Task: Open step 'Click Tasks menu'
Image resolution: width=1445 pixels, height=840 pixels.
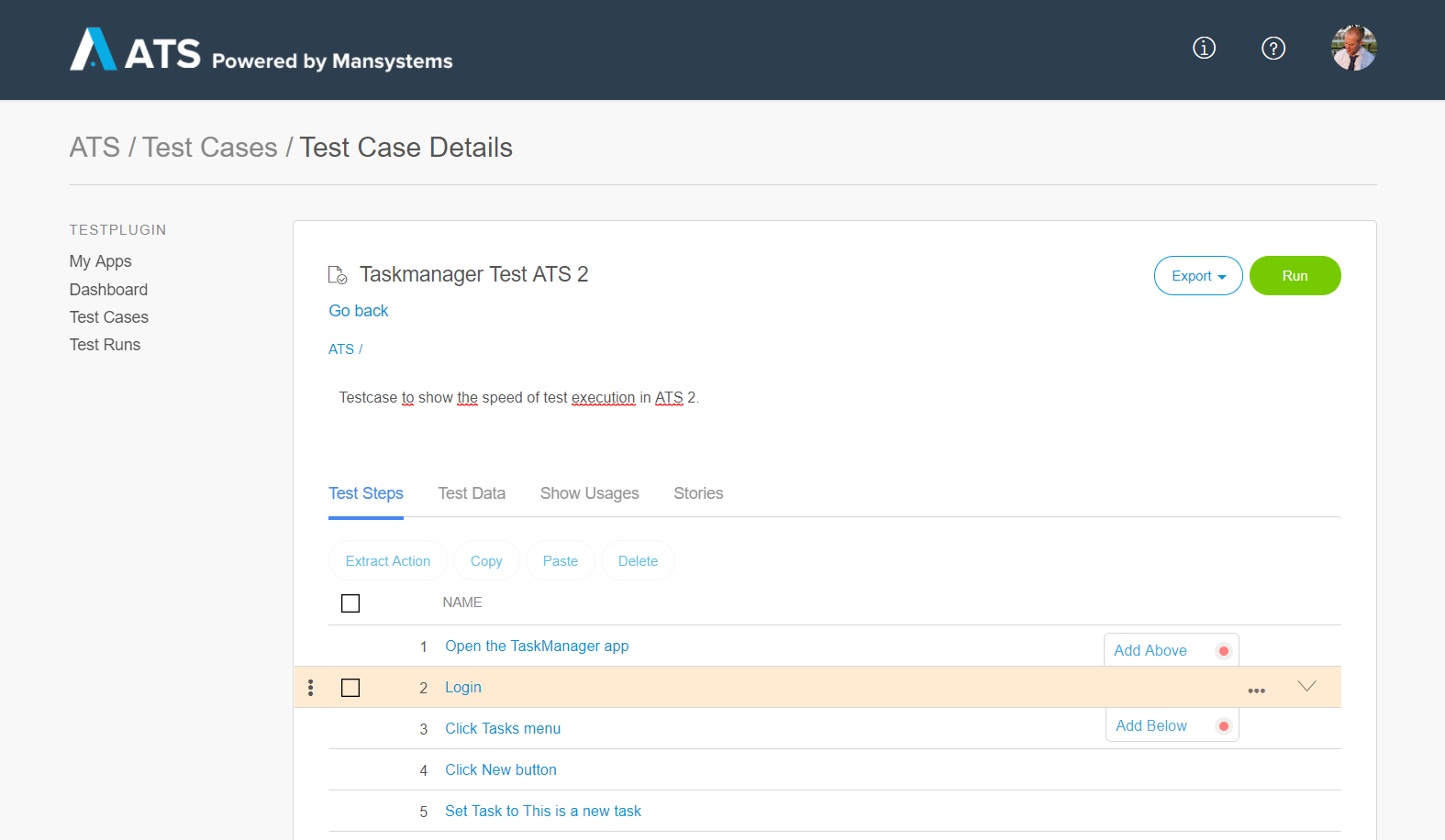Action: pos(503,728)
